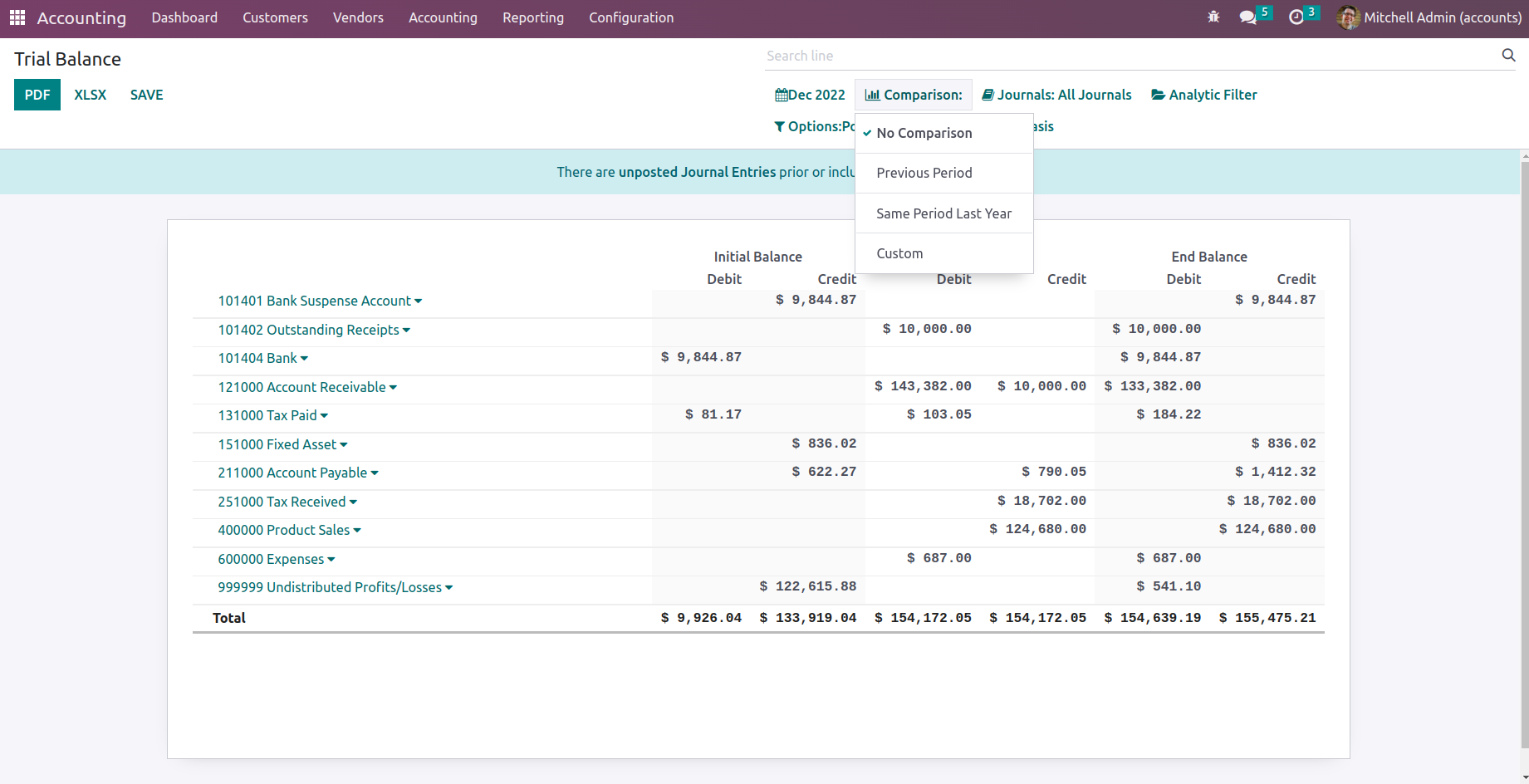Click the Accounting app title

81,17
